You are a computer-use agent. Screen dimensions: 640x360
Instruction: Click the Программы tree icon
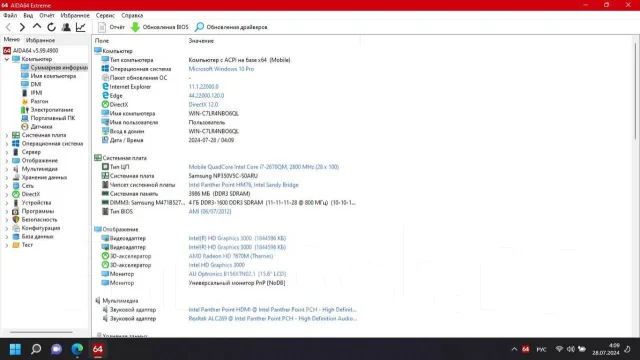click(x=16, y=211)
